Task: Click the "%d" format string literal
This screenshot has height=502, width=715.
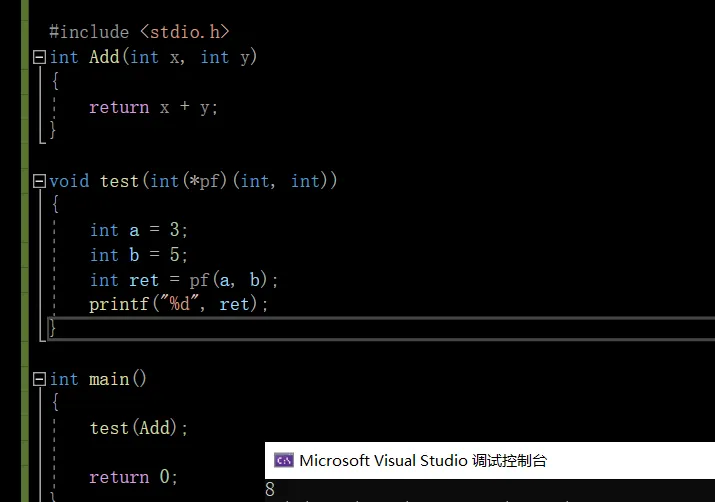Action: (180, 304)
